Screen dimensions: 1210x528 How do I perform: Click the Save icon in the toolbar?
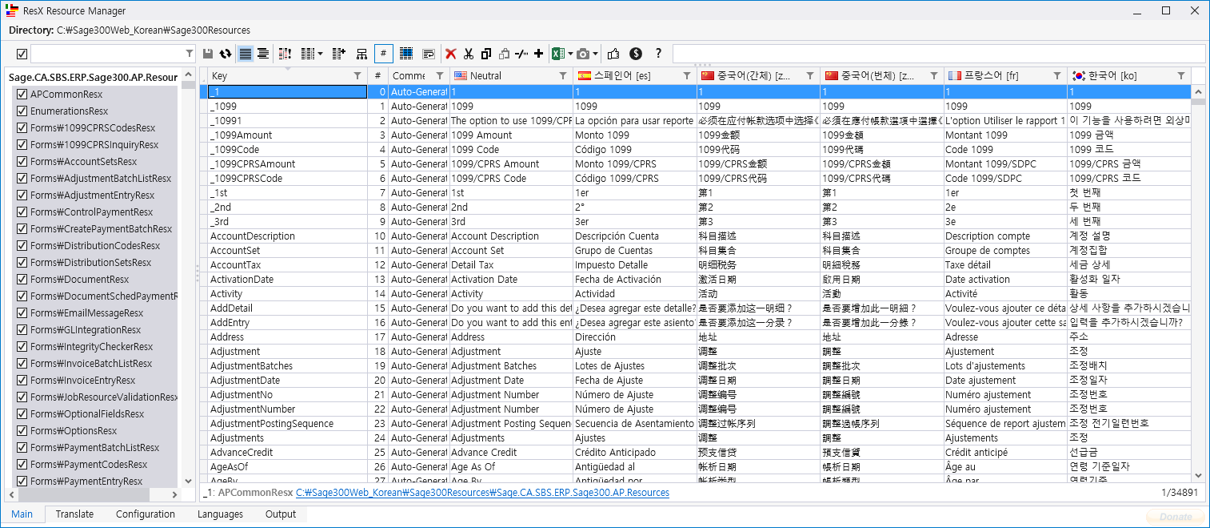[x=208, y=54]
